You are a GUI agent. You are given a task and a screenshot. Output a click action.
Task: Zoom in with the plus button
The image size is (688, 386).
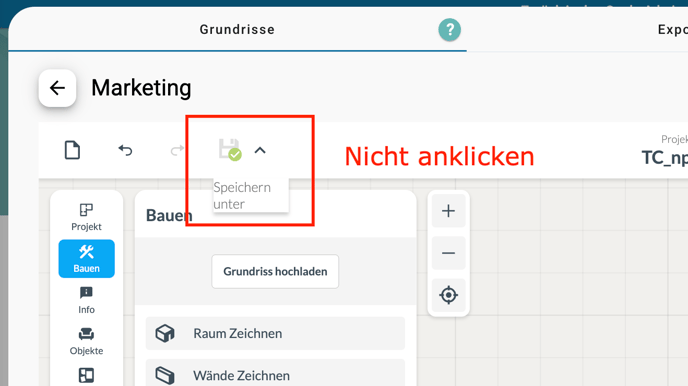(x=448, y=211)
